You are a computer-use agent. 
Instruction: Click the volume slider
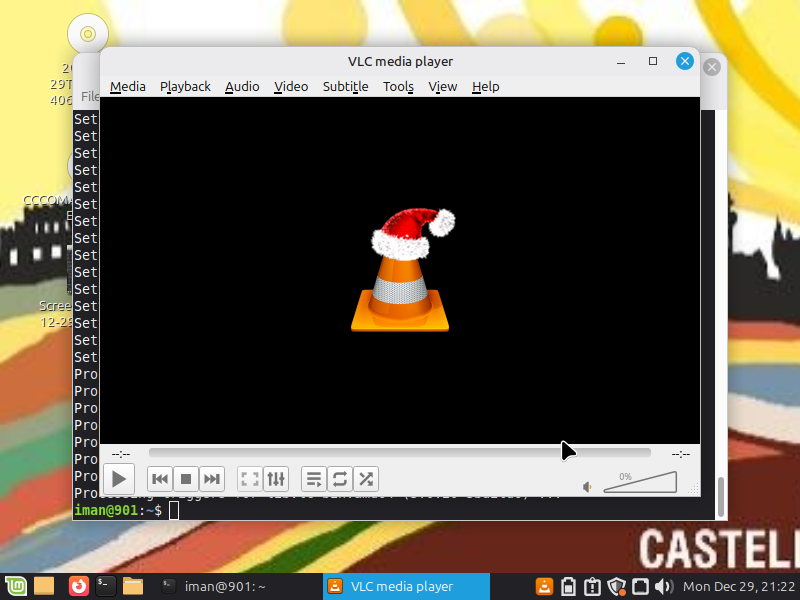640,483
